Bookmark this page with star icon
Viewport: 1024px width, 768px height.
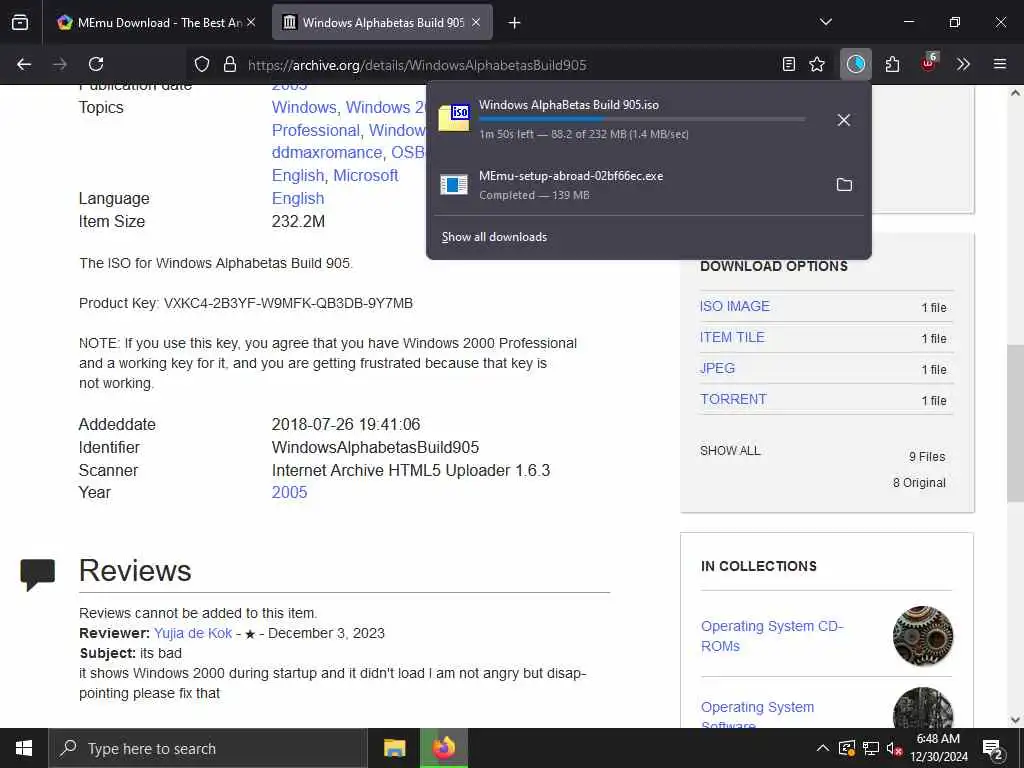coord(817,64)
